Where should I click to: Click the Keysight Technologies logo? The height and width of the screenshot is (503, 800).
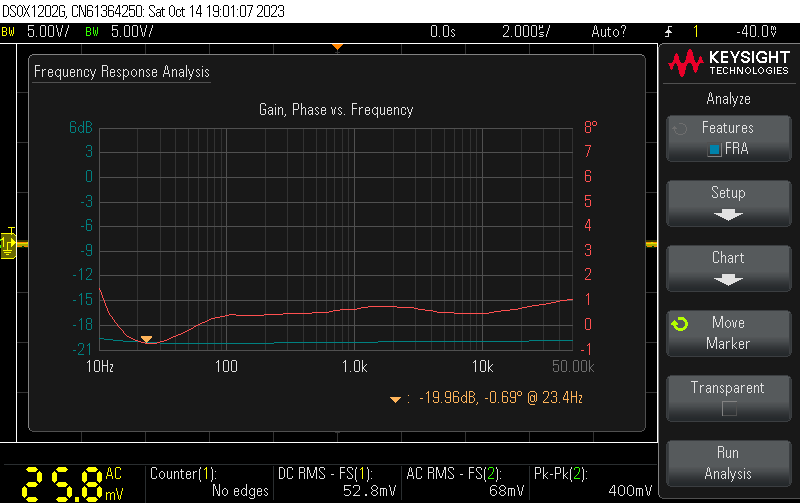pos(729,63)
